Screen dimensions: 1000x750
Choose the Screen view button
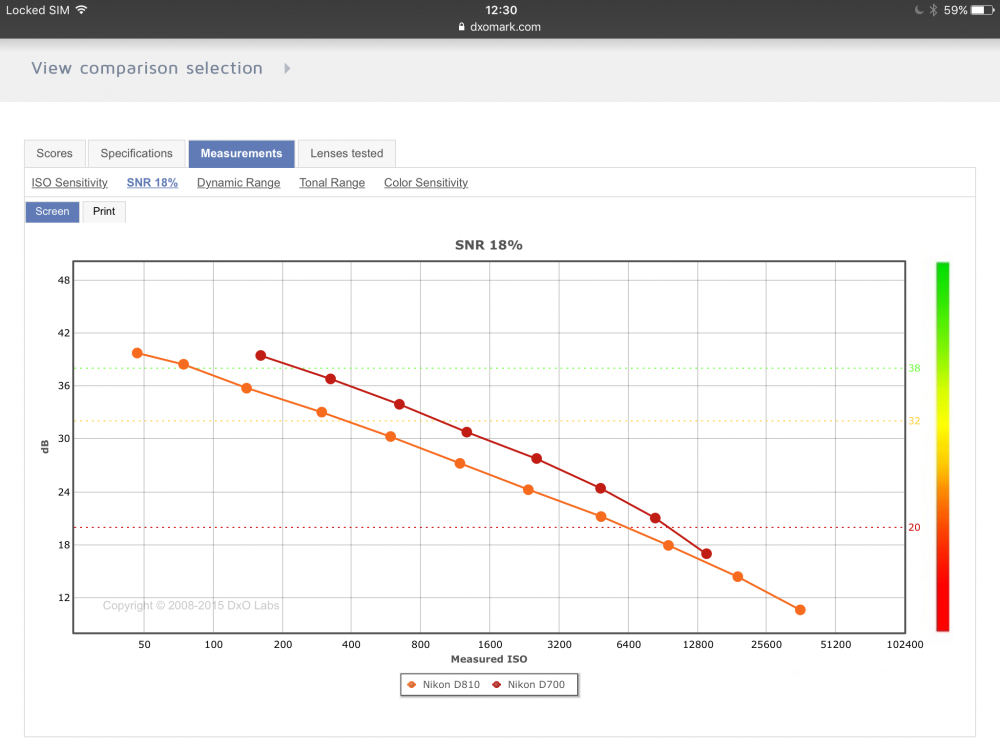tap(52, 212)
